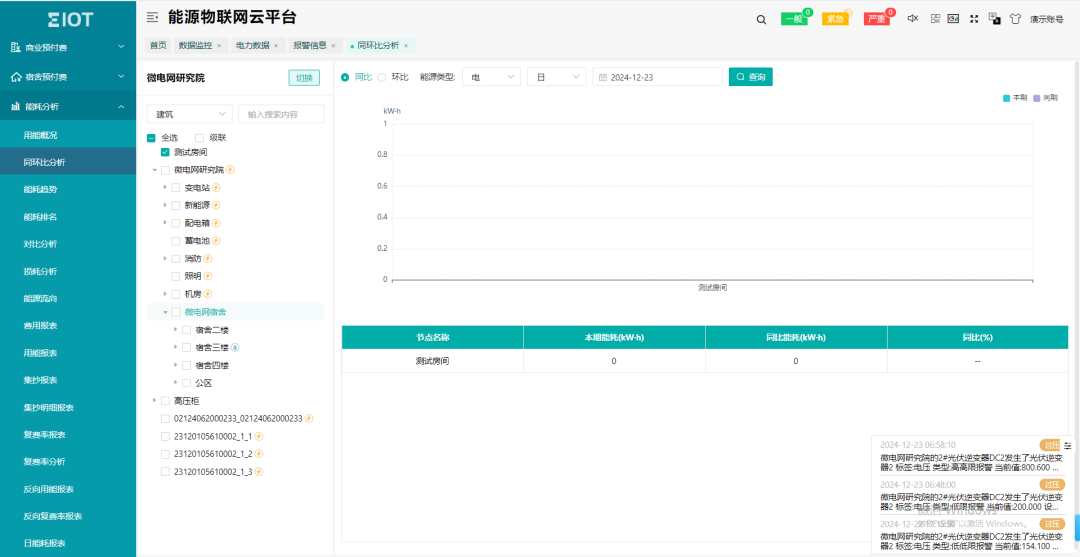The image size is (1080, 557).
Task: Open the 日 period dropdown
Action: (x=557, y=77)
